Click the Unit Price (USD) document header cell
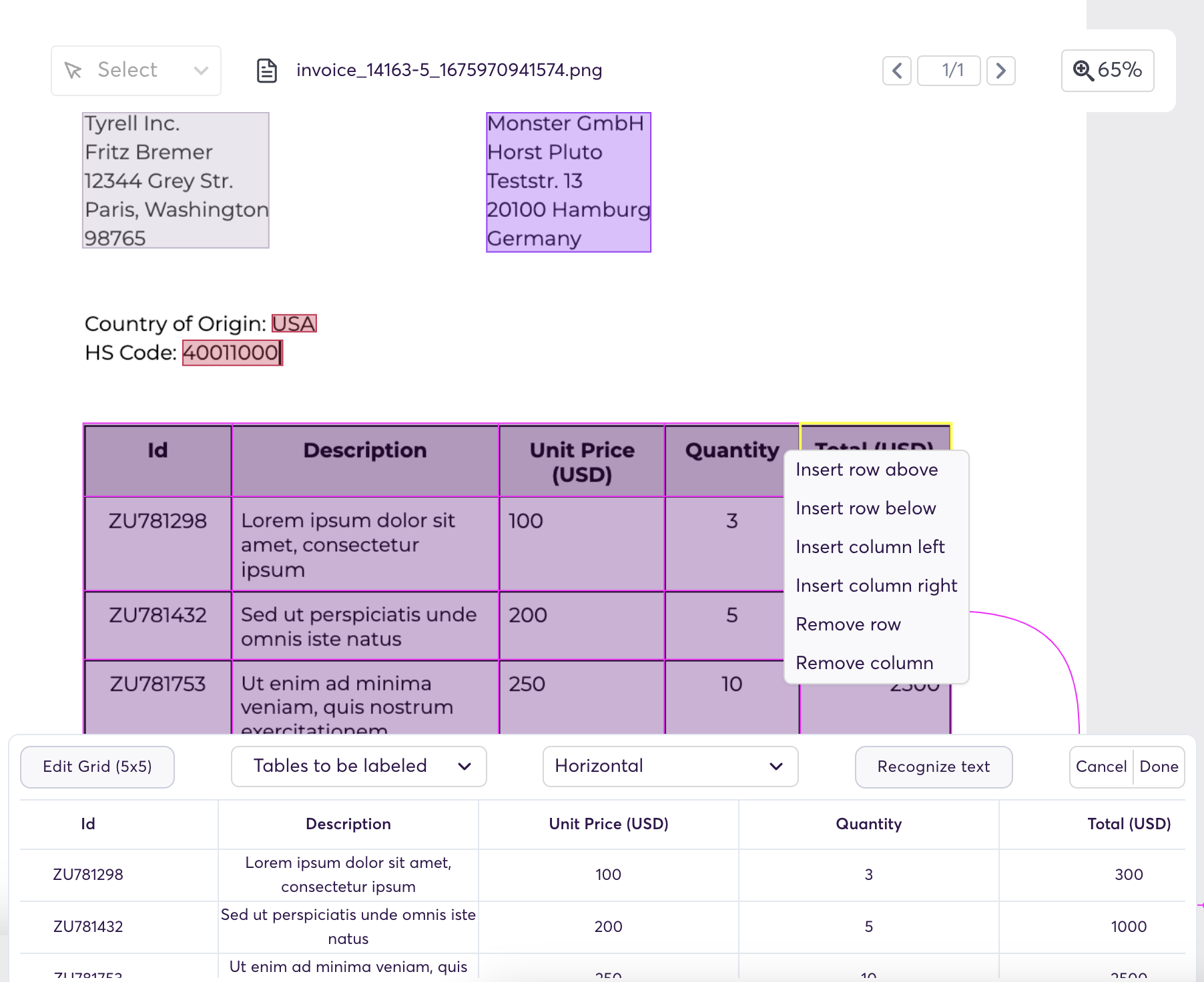Image resolution: width=1204 pixels, height=982 pixels. coord(582,461)
